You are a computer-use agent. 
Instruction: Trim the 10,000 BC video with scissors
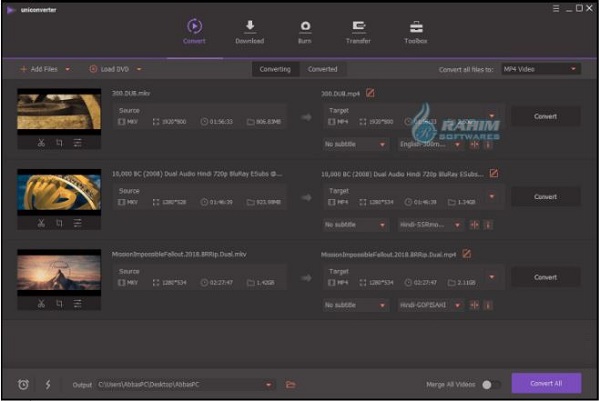pyautogui.click(x=41, y=223)
